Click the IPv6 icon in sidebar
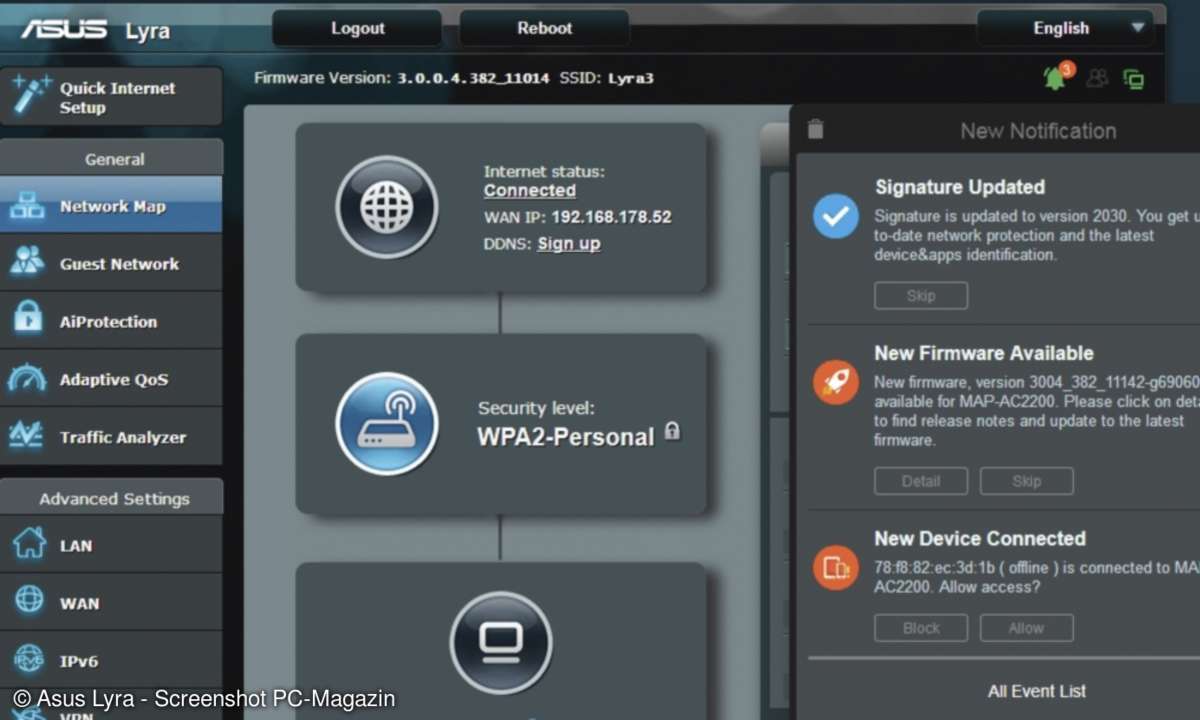This screenshot has height=720, width=1200. [29, 659]
